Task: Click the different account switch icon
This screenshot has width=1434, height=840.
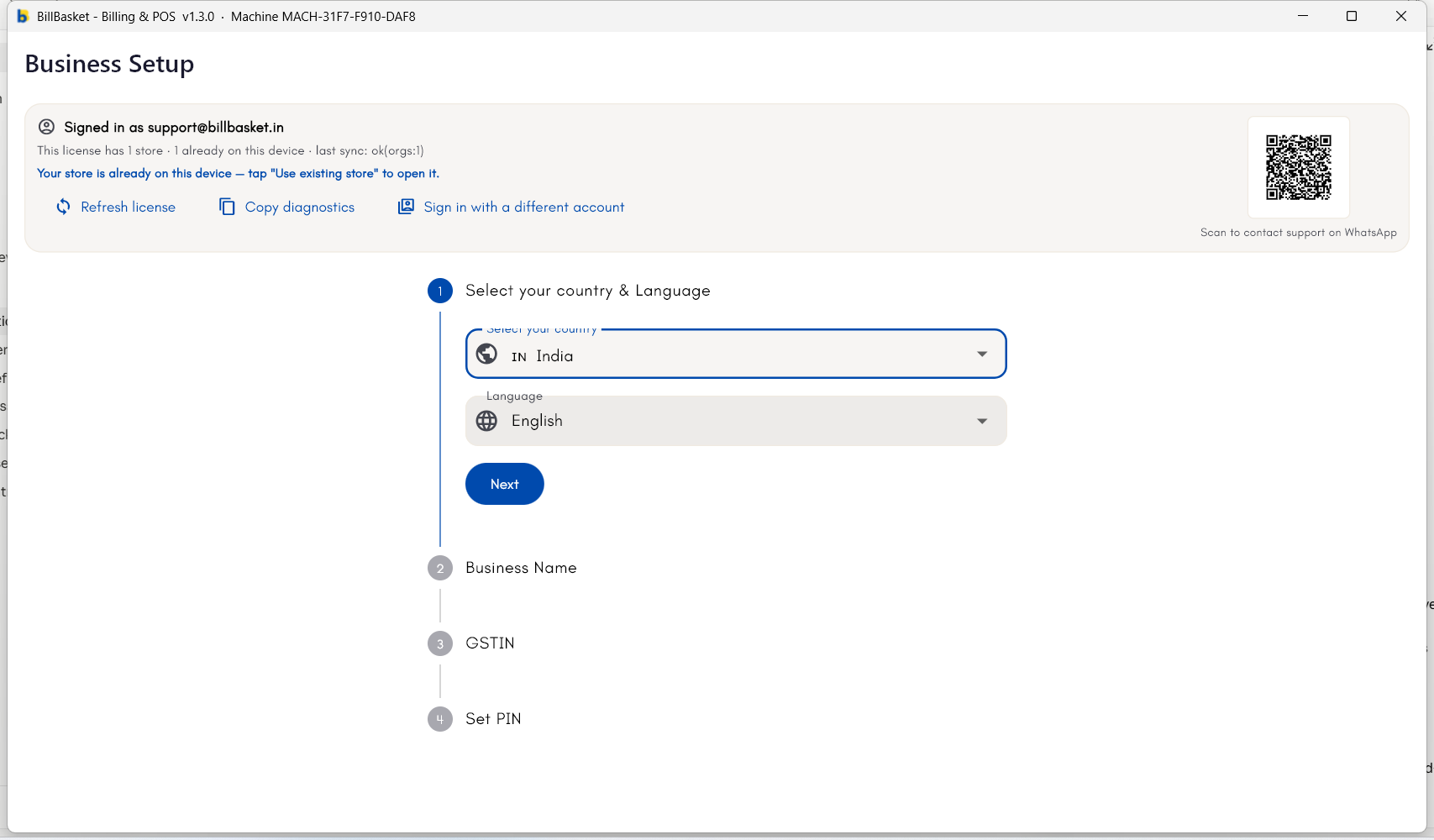Action: point(406,207)
